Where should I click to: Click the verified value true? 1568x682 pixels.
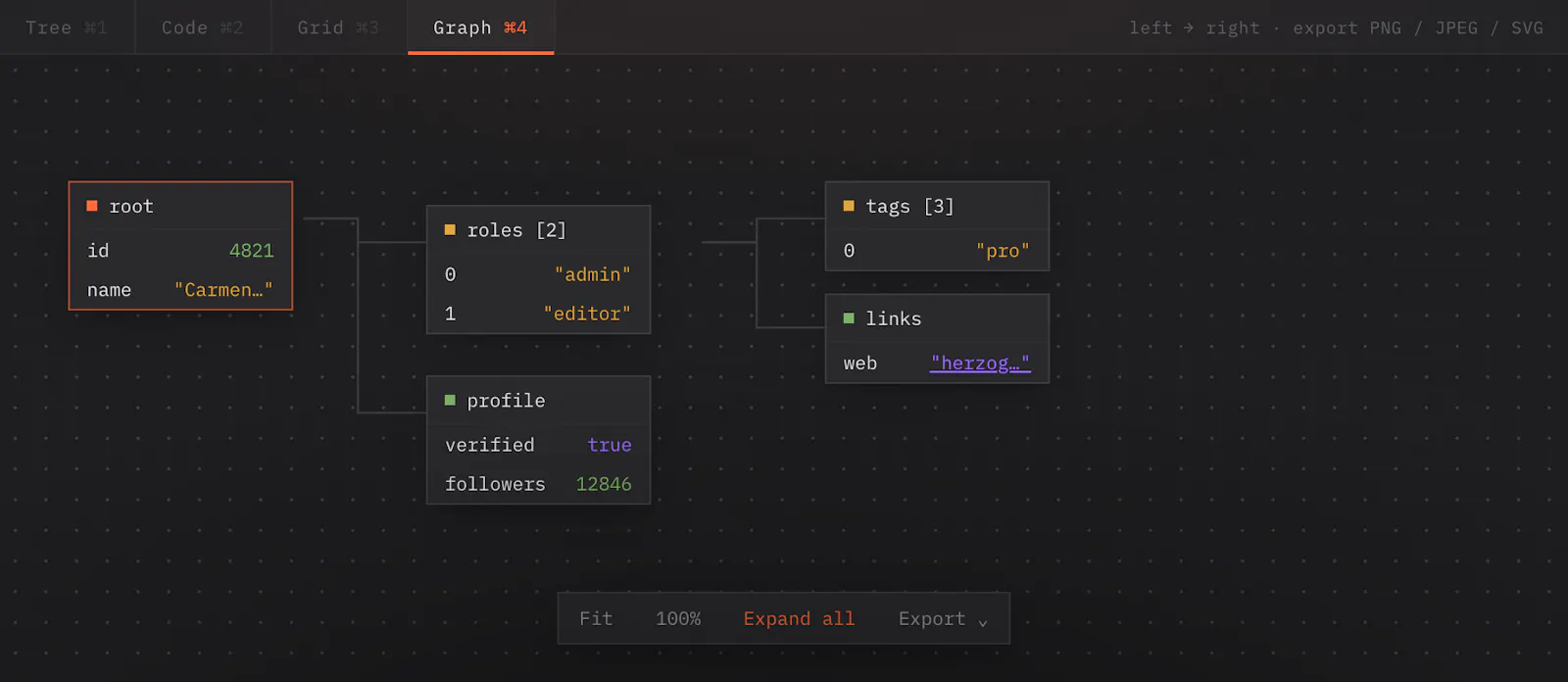pos(610,445)
